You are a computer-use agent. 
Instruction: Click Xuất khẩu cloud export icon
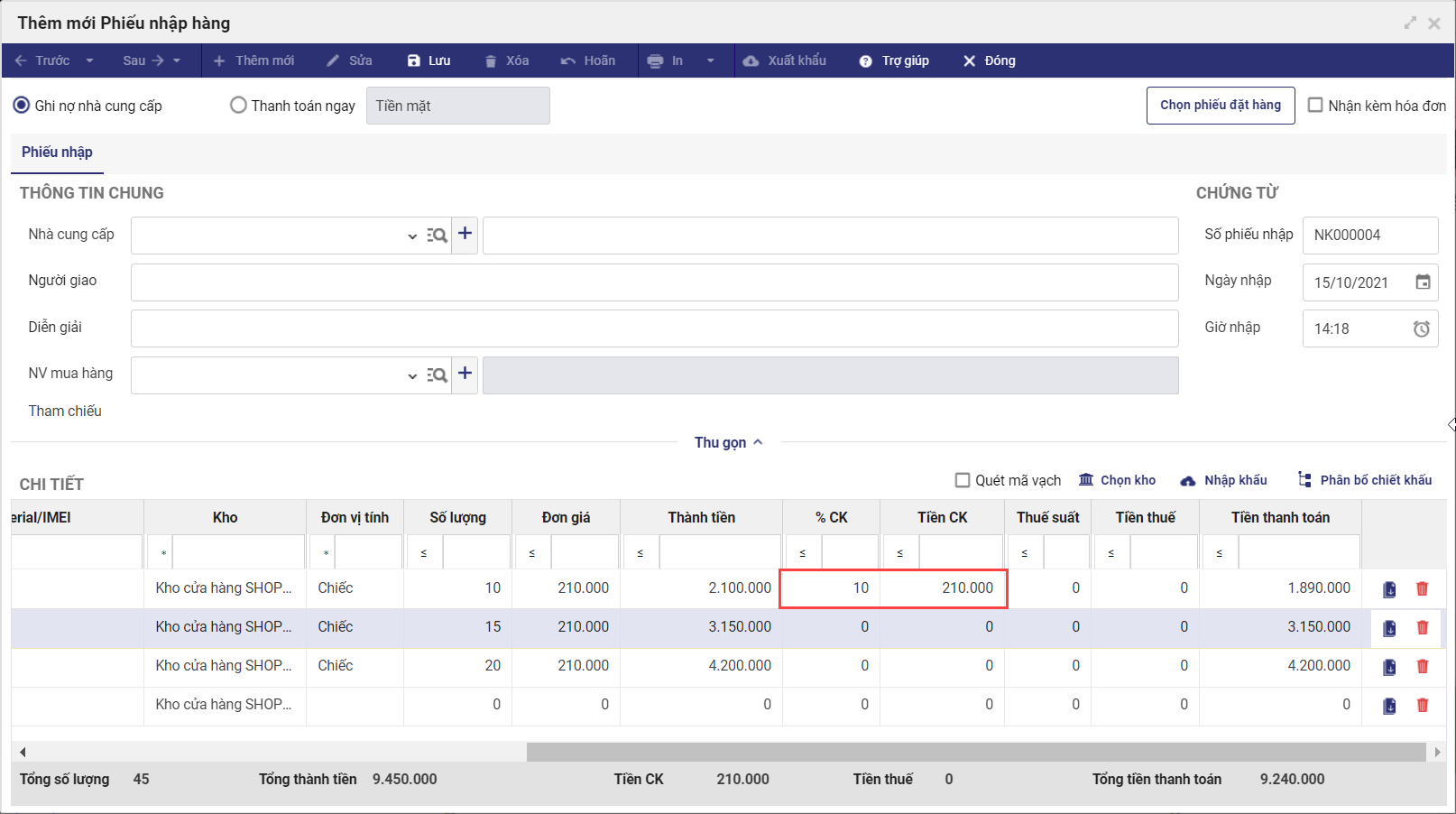coord(751,60)
